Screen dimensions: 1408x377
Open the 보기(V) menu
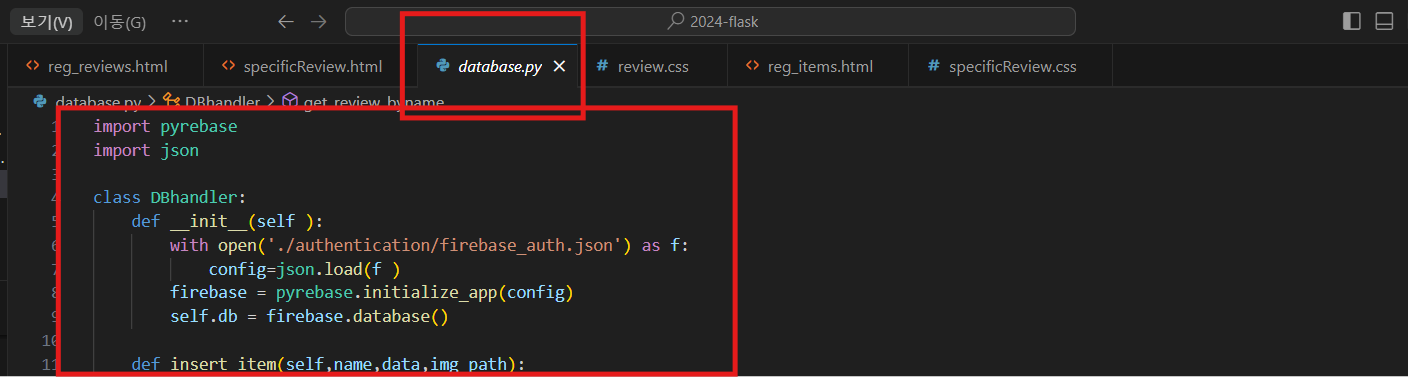pos(46,22)
